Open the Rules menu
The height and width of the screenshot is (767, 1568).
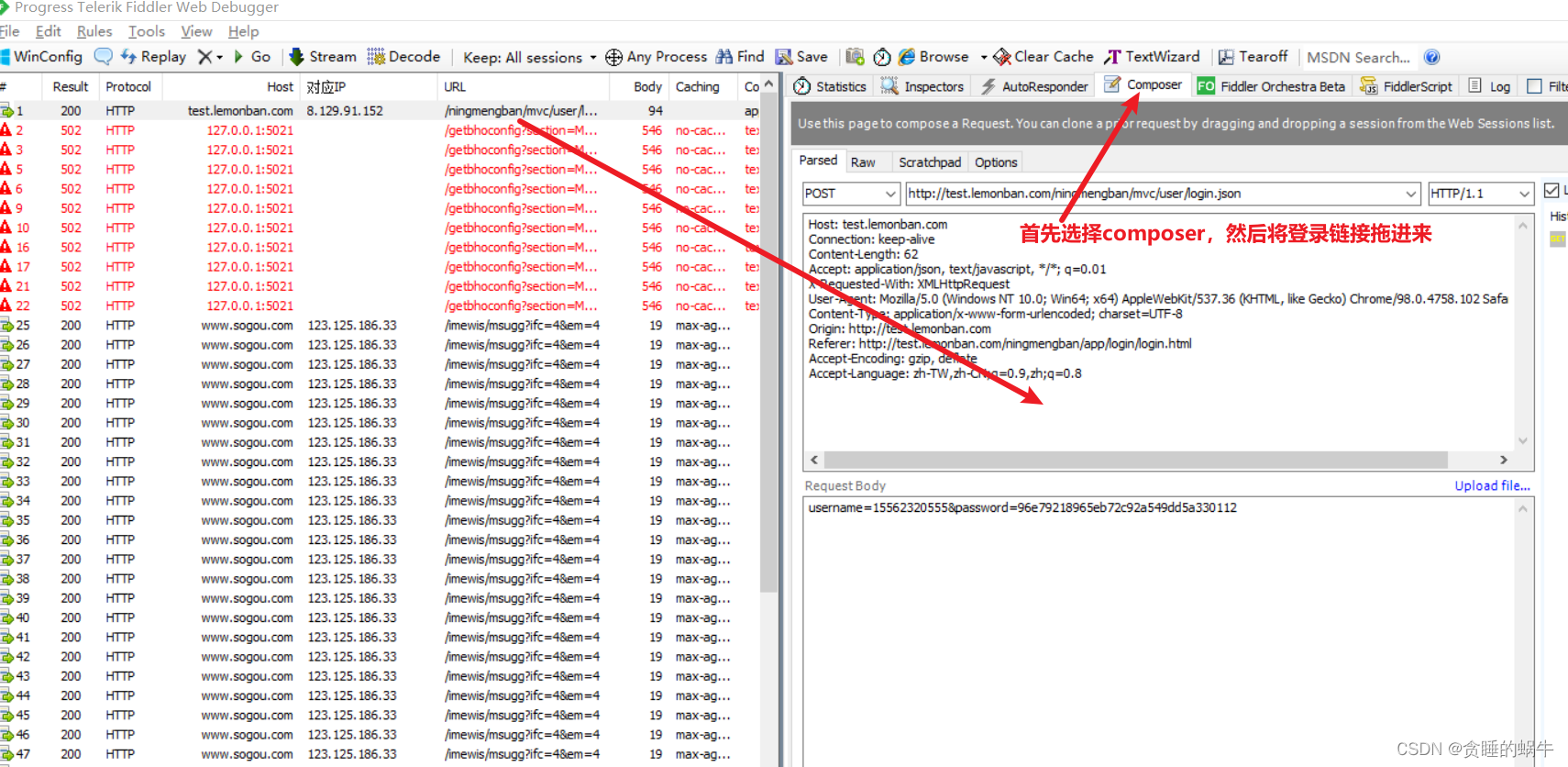pos(94,31)
